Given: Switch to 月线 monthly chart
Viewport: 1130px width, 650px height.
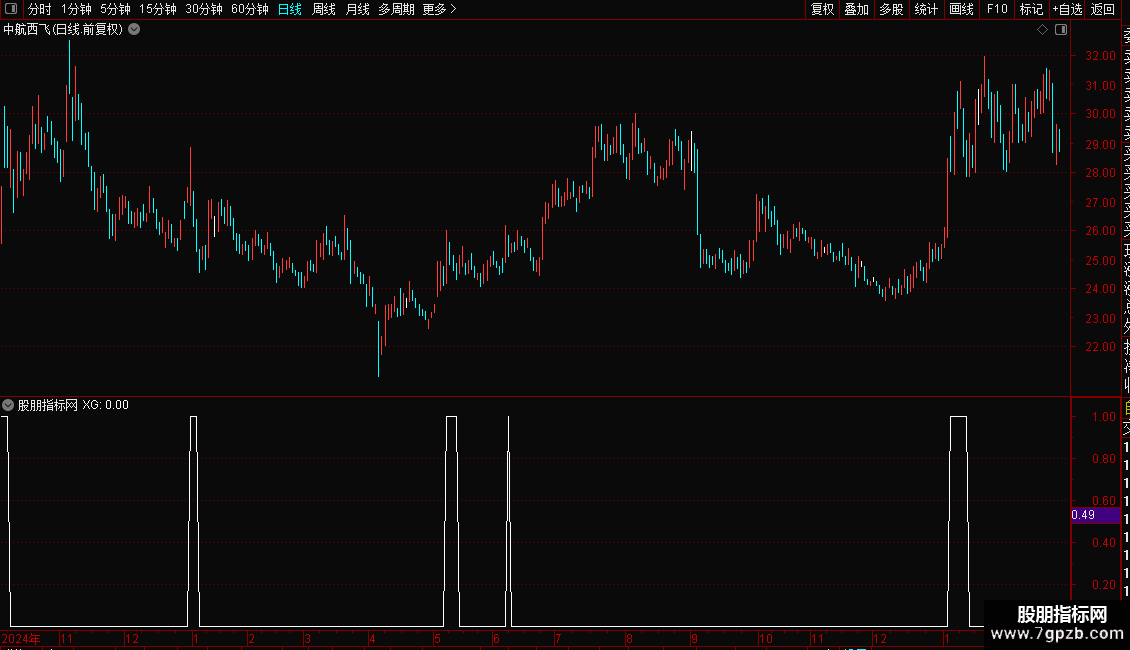Looking at the screenshot, I should point(357,9).
